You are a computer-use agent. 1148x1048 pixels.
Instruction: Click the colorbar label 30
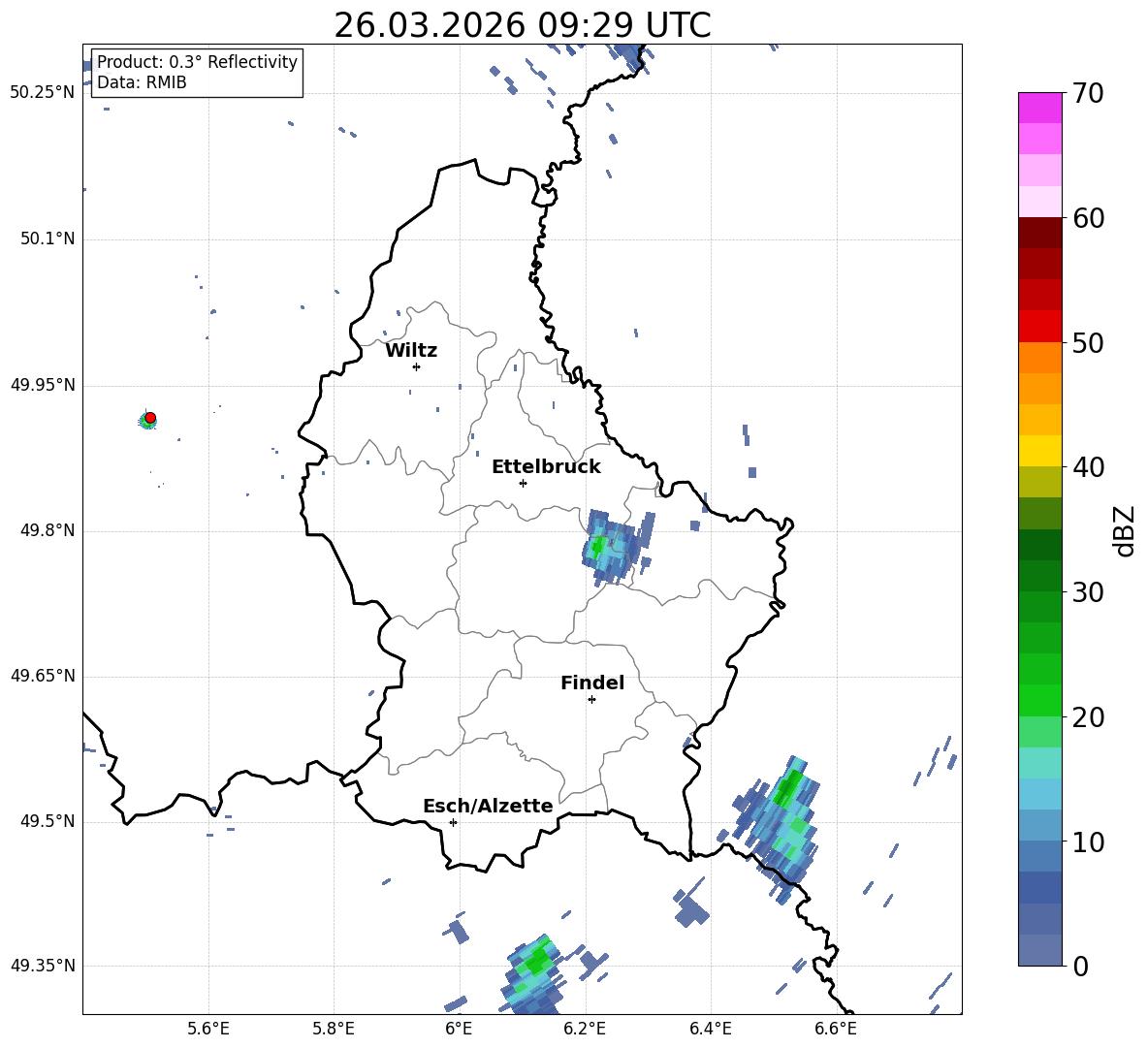pos(1088,592)
